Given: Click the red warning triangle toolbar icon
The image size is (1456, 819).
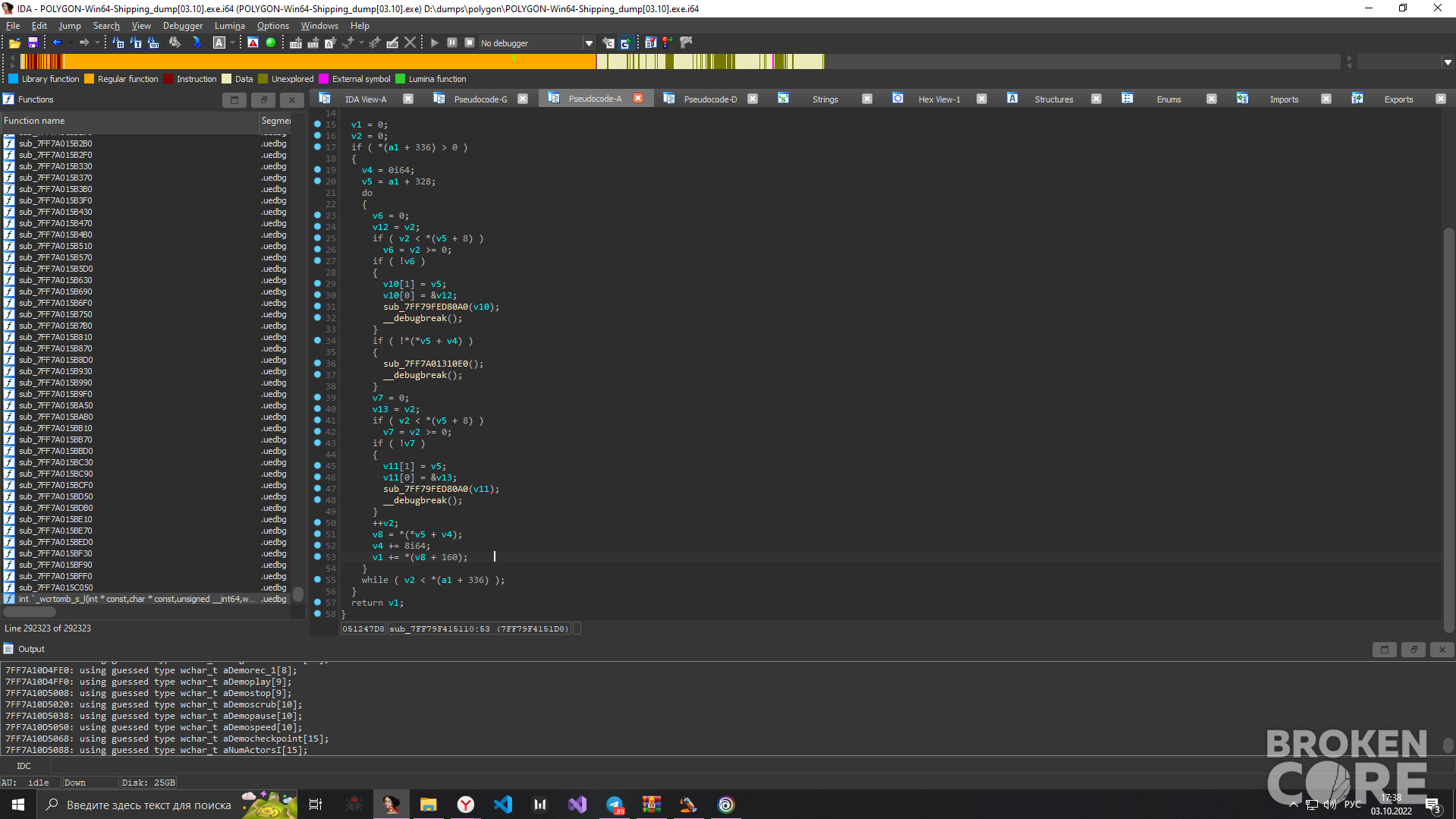Looking at the screenshot, I should coord(253,43).
